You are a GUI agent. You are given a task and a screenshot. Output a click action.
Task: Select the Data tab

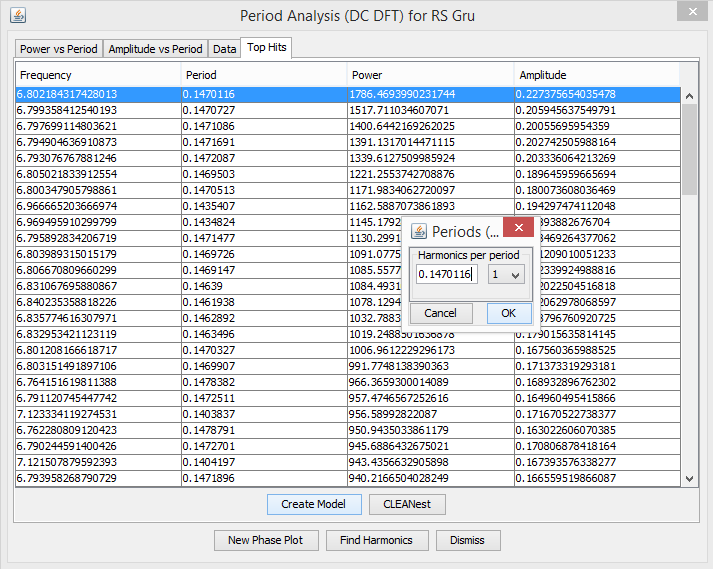[x=225, y=49]
